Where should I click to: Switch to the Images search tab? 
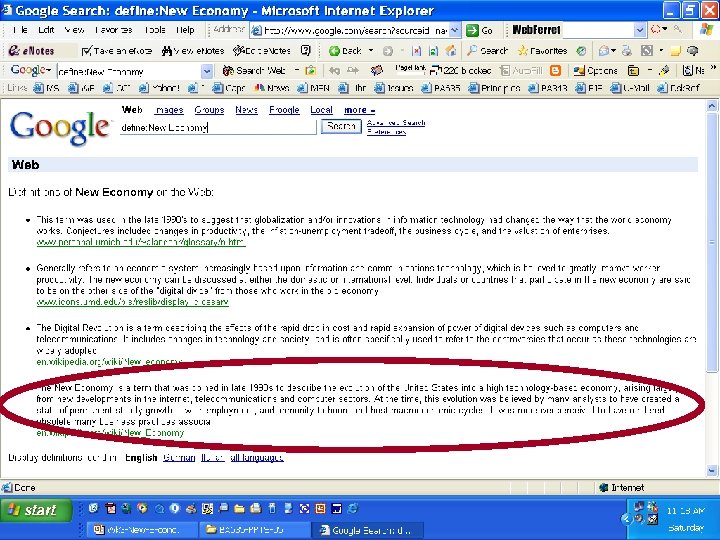coord(169,110)
